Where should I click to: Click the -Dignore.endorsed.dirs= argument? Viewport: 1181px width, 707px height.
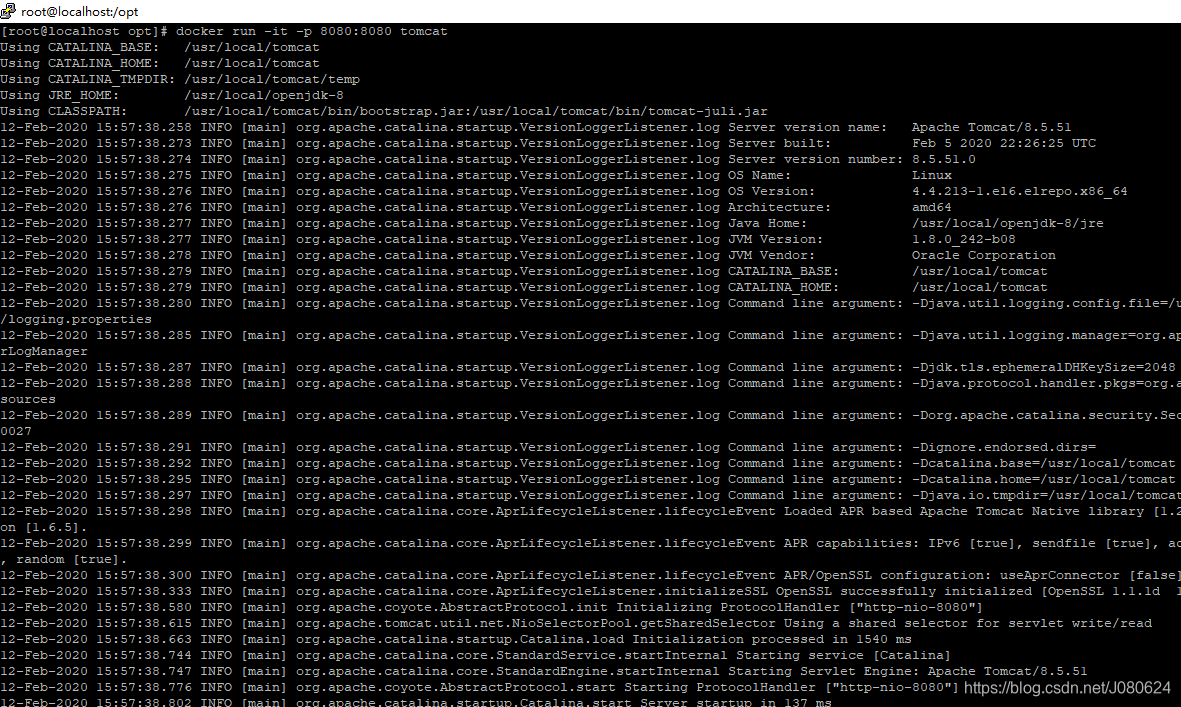pos(1004,447)
